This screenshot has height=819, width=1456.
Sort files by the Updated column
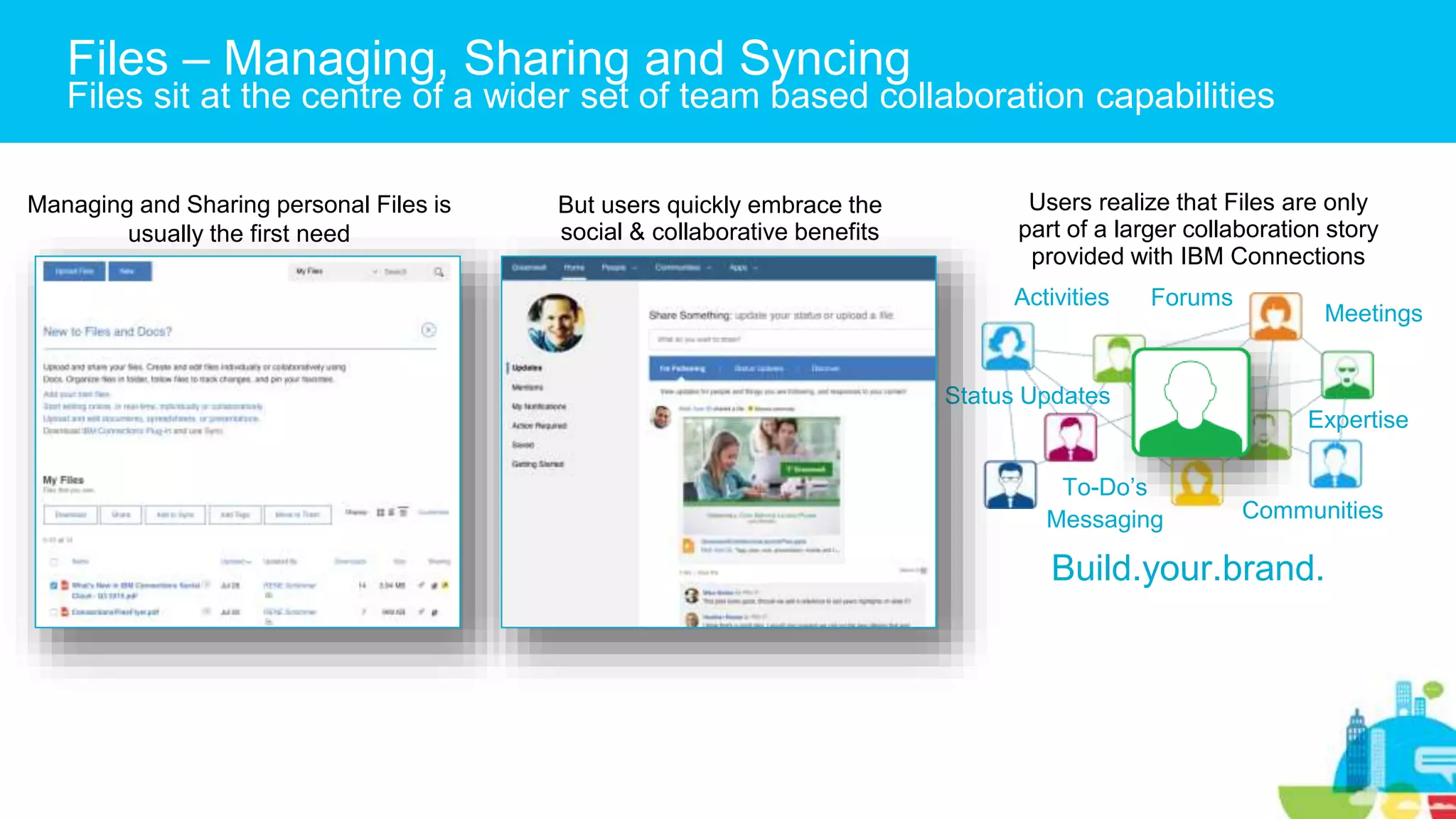pos(235,562)
